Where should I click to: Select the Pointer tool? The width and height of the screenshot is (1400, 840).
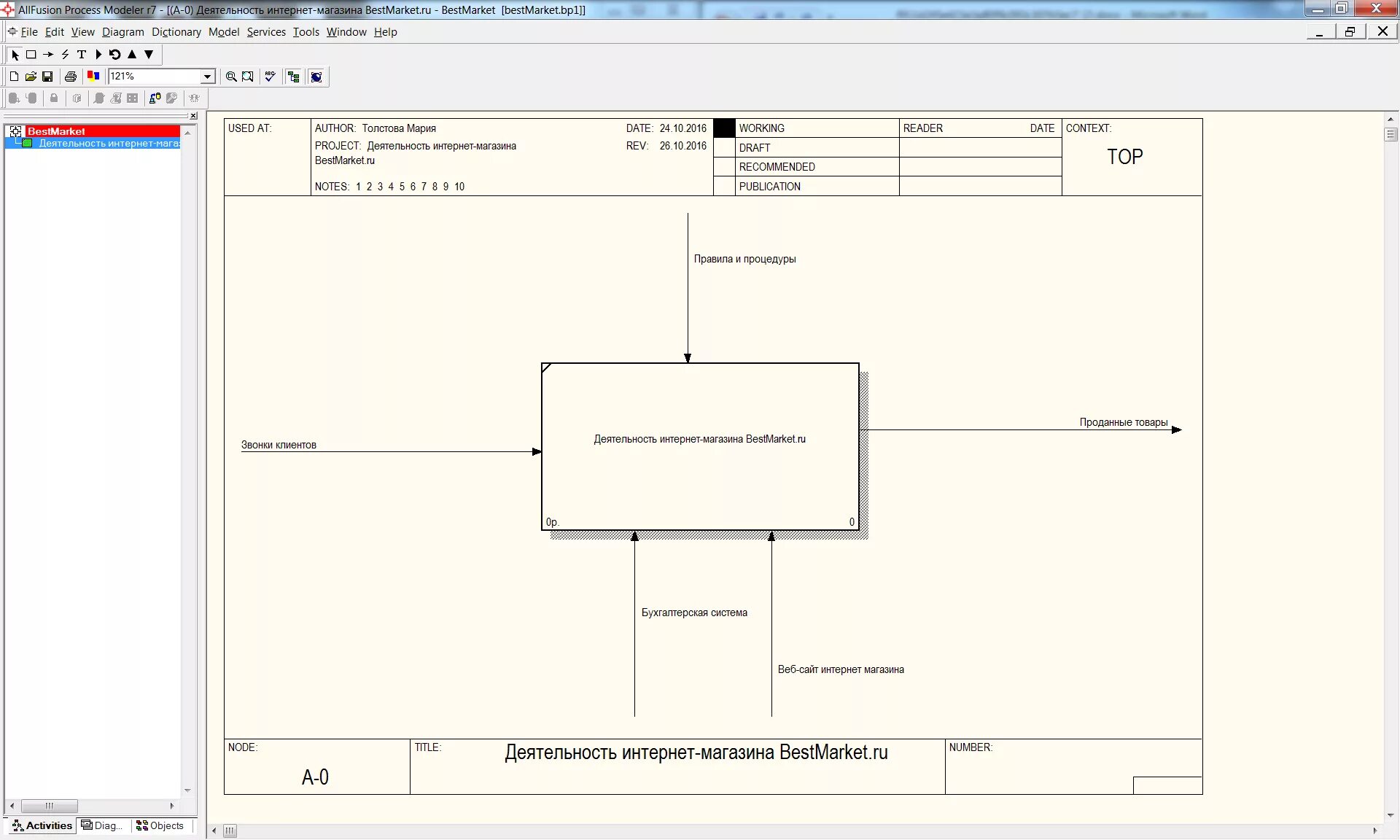(x=15, y=55)
